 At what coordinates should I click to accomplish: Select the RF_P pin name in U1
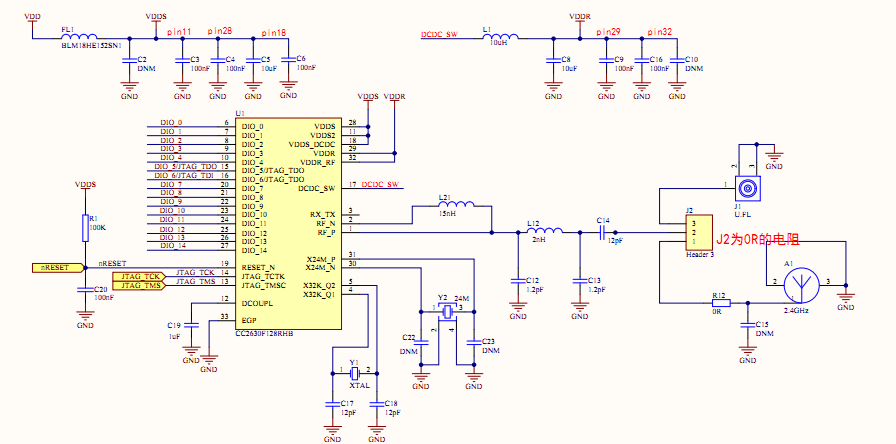tap(327, 233)
